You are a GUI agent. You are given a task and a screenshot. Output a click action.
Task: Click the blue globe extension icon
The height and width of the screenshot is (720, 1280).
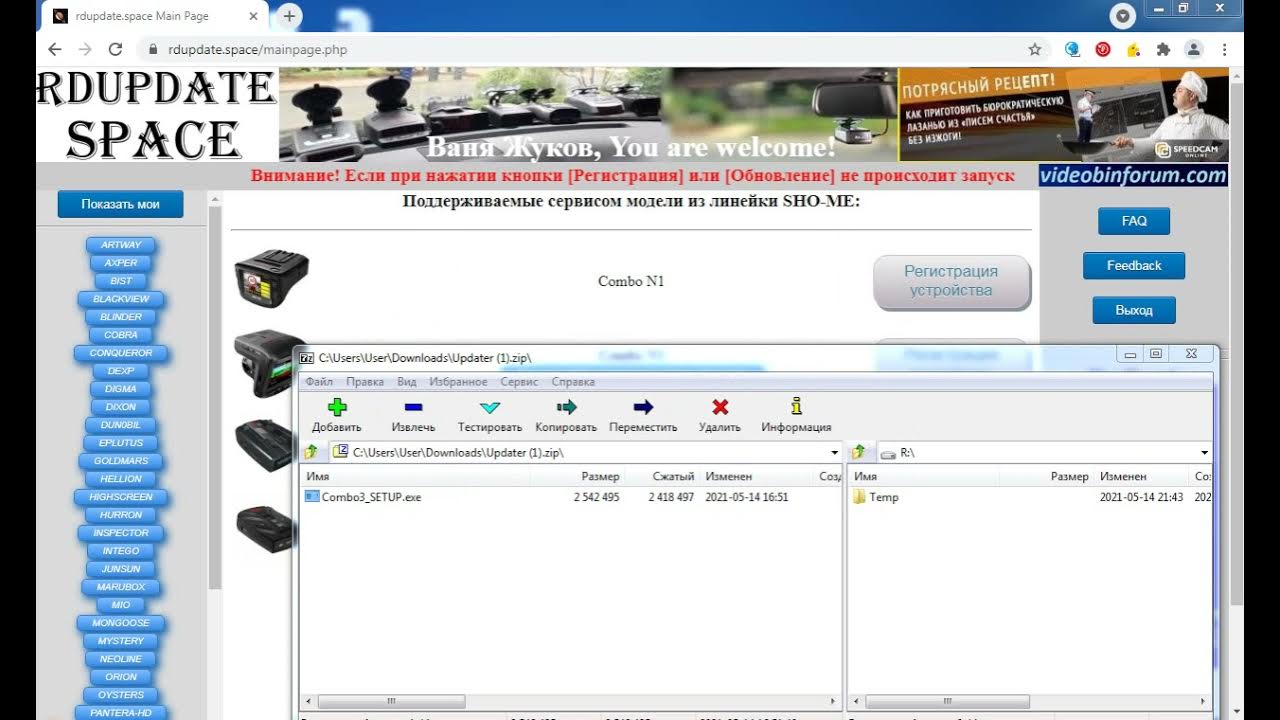tap(1073, 49)
